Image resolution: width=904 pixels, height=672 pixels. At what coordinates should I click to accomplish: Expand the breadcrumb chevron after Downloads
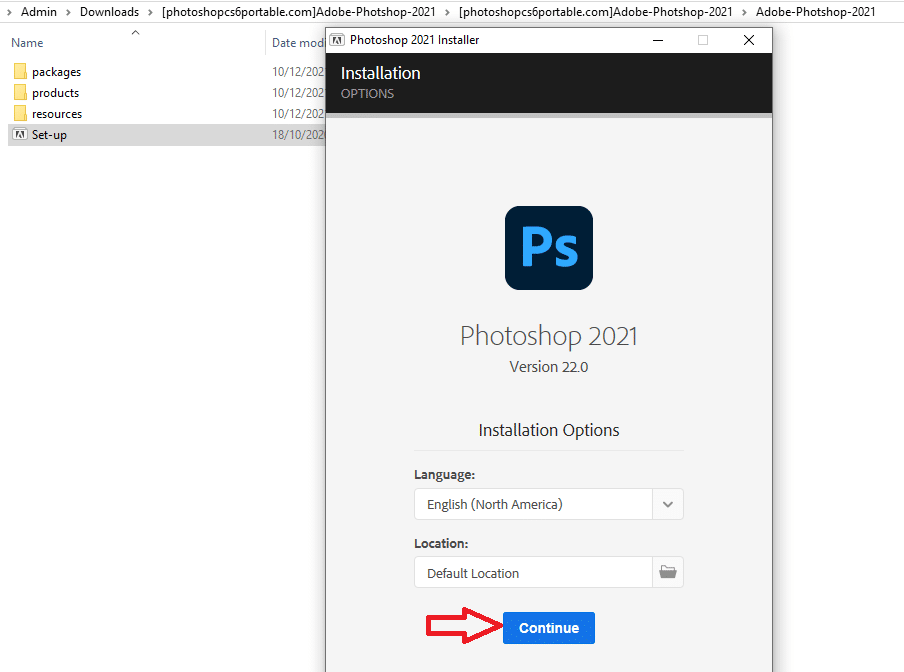point(150,12)
